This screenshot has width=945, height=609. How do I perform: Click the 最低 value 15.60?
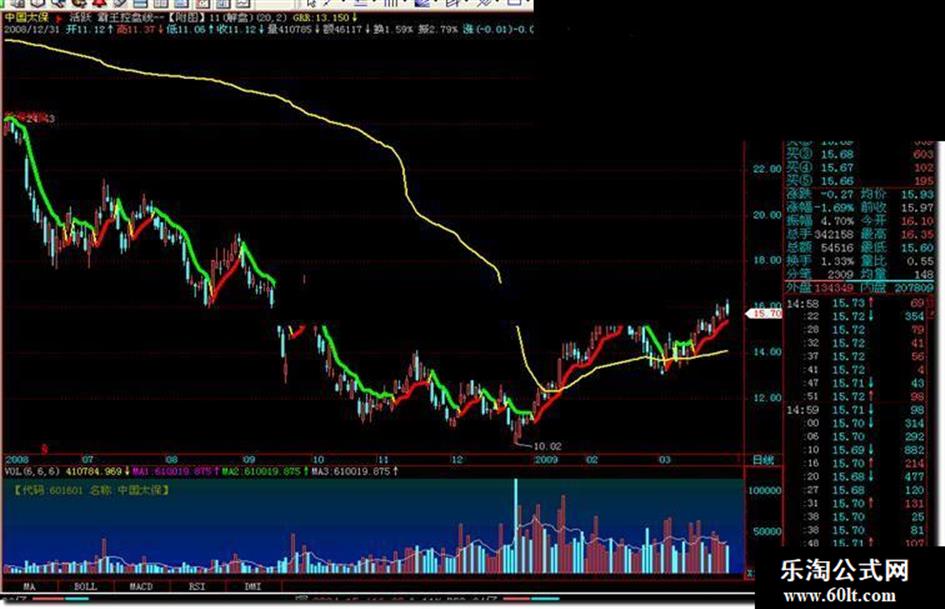tap(917, 247)
